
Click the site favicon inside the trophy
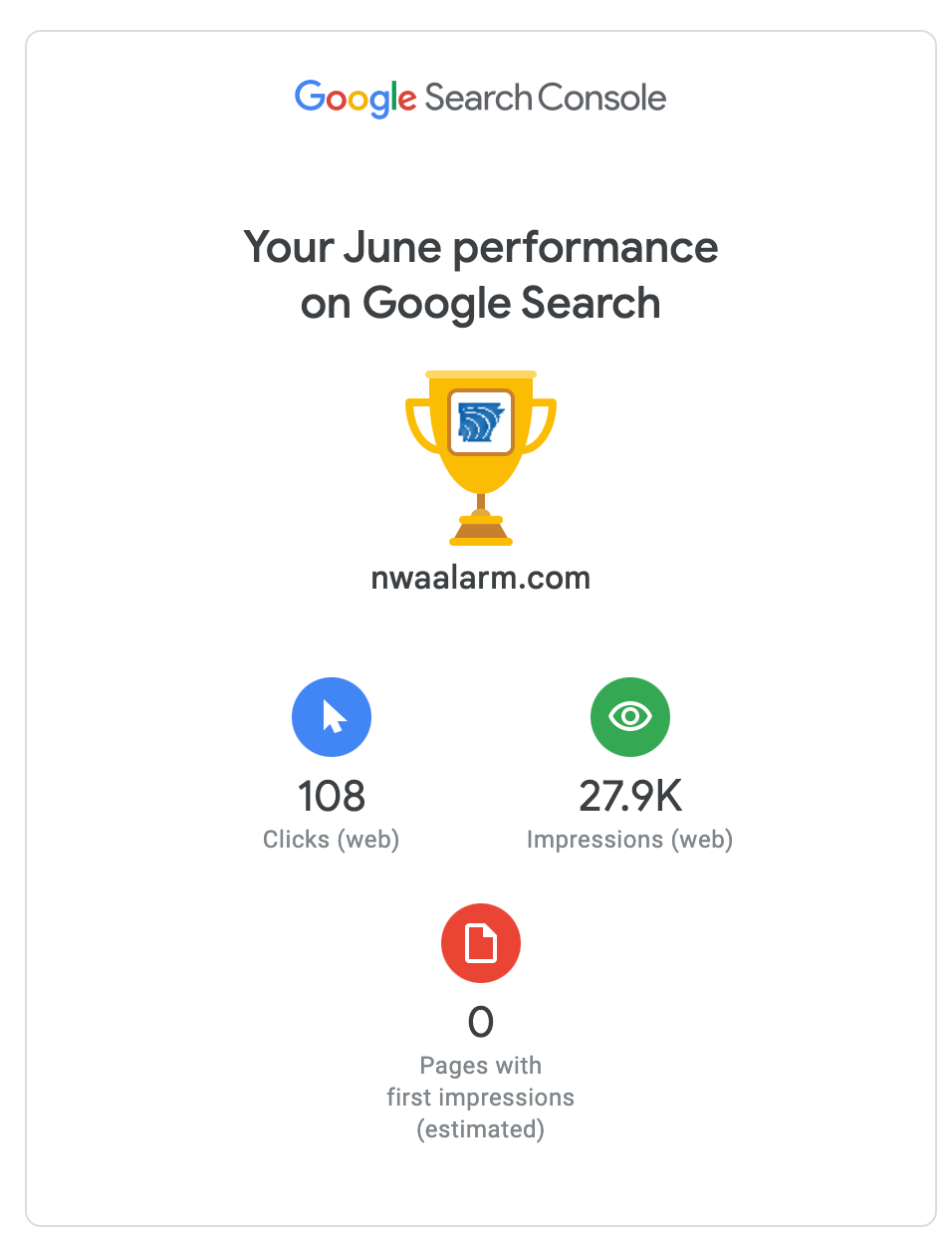pyautogui.click(x=481, y=421)
